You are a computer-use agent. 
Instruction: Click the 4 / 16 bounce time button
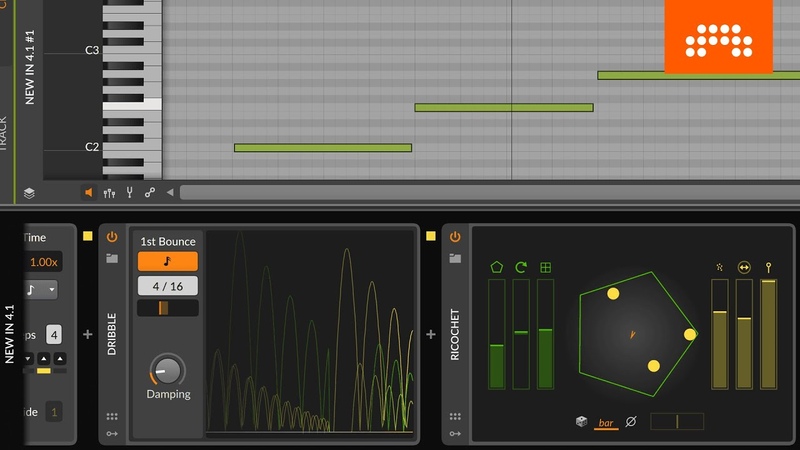[x=167, y=285]
